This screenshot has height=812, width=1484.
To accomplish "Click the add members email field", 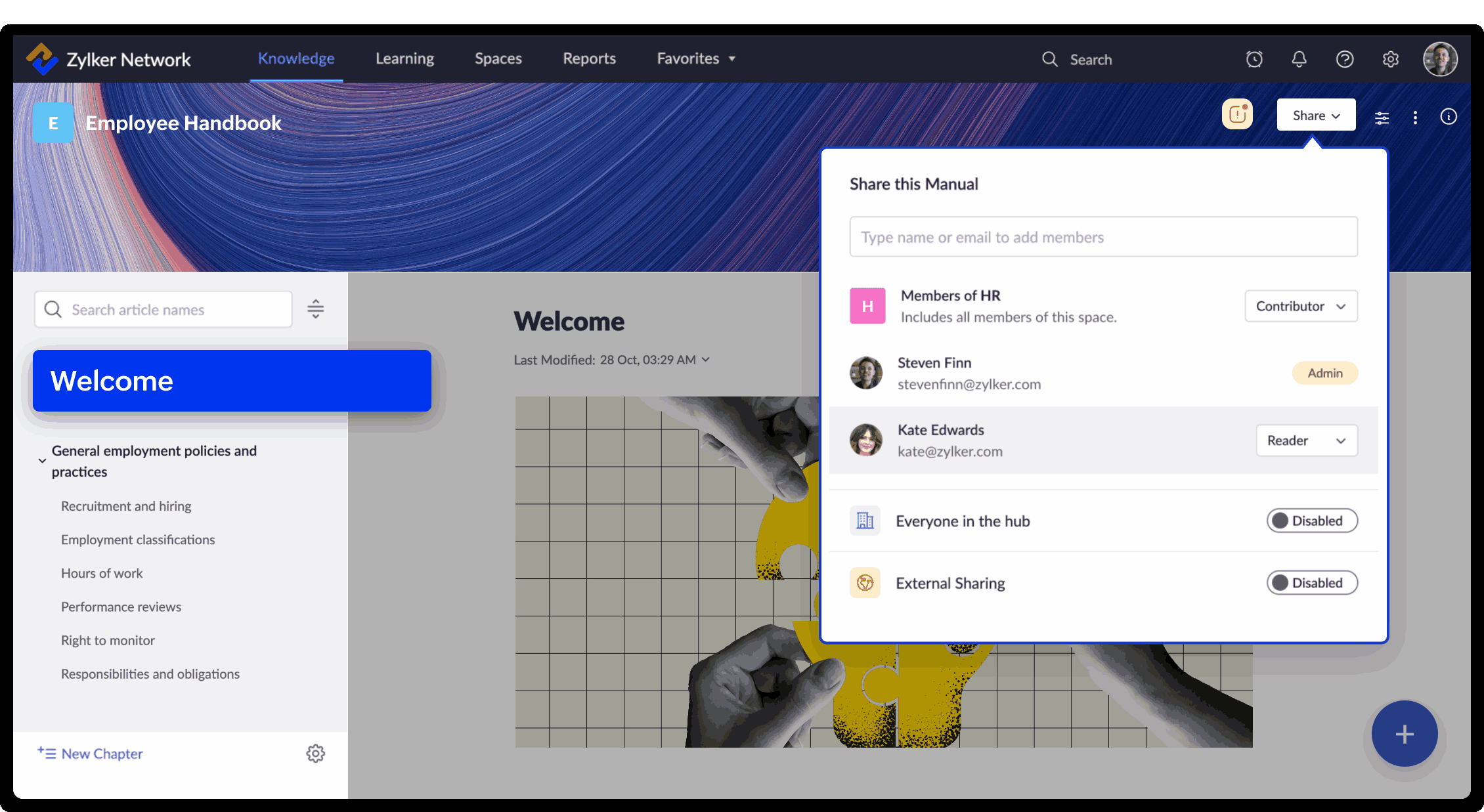I will [x=1103, y=237].
